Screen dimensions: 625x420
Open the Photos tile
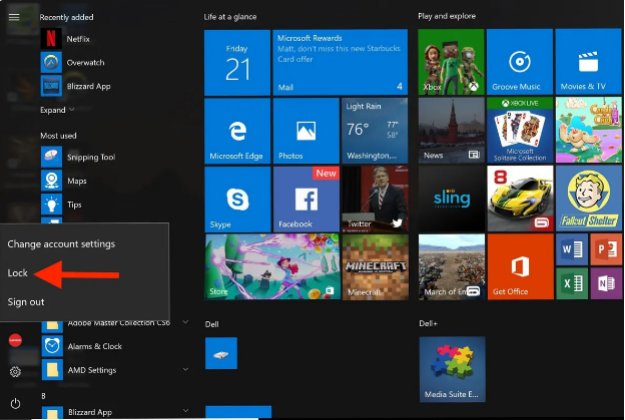306,131
